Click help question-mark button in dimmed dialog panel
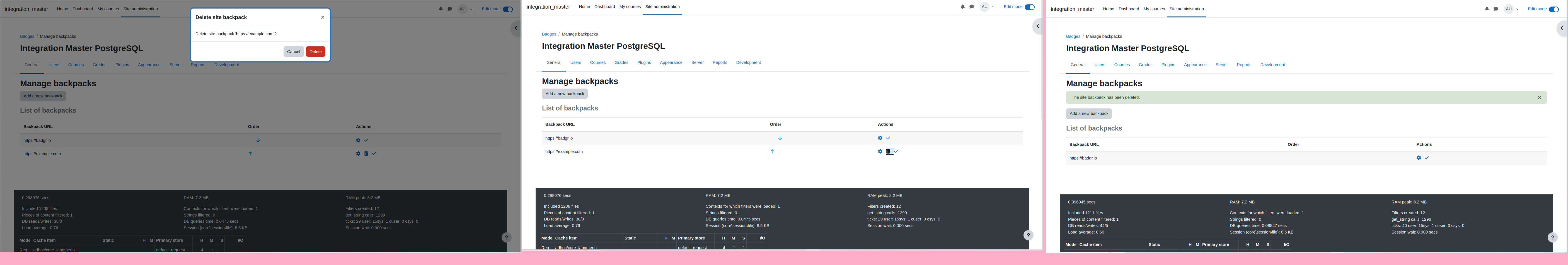 506,238
